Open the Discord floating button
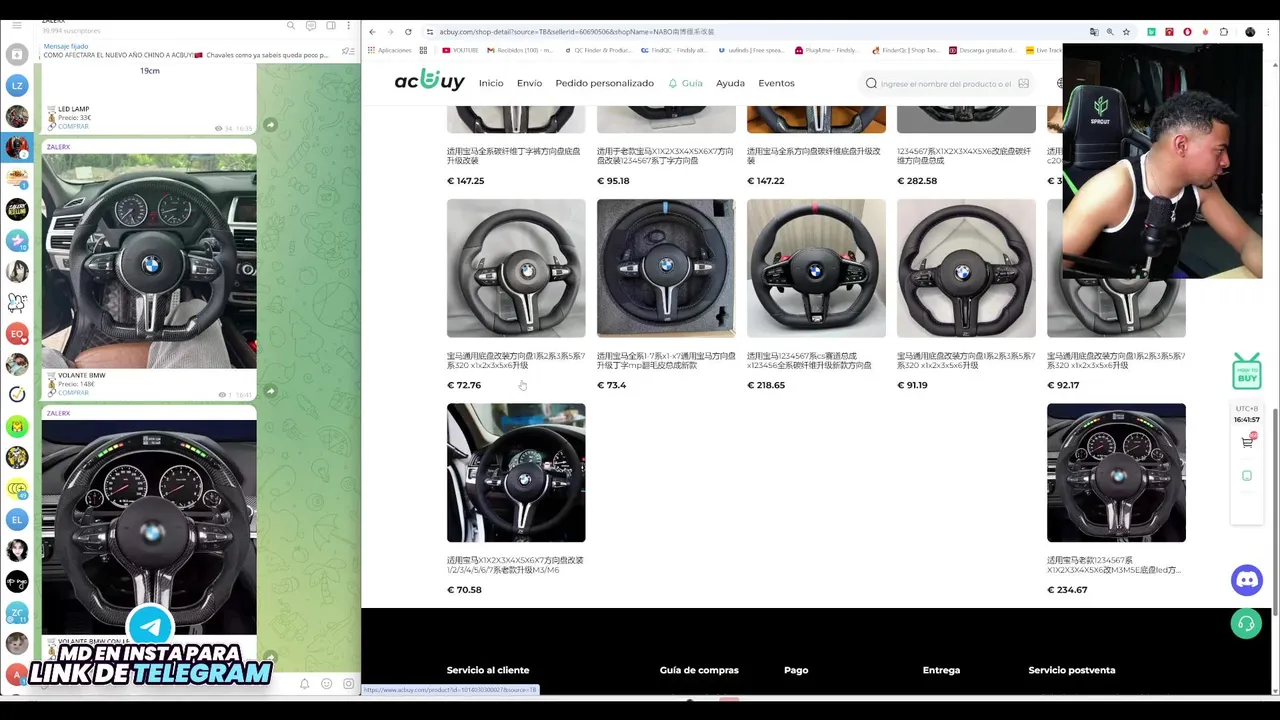Image resolution: width=1280 pixels, height=720 pixels. 1247,580
